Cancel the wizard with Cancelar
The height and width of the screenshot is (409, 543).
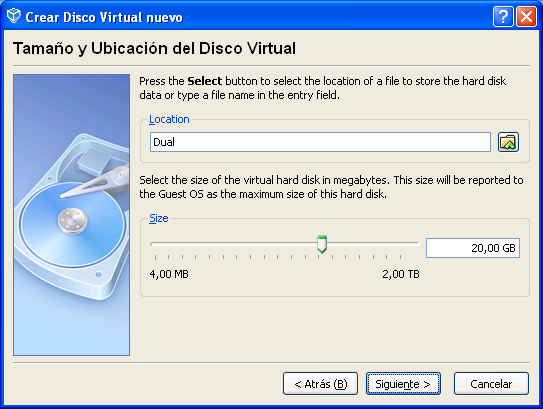click(x=491, y=384)
